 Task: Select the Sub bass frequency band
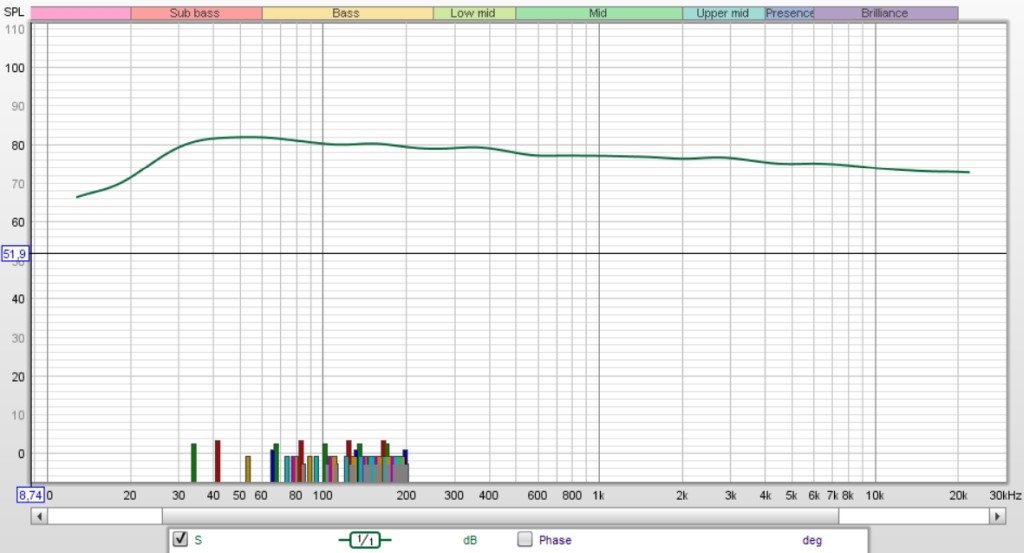tap(196, 14)
